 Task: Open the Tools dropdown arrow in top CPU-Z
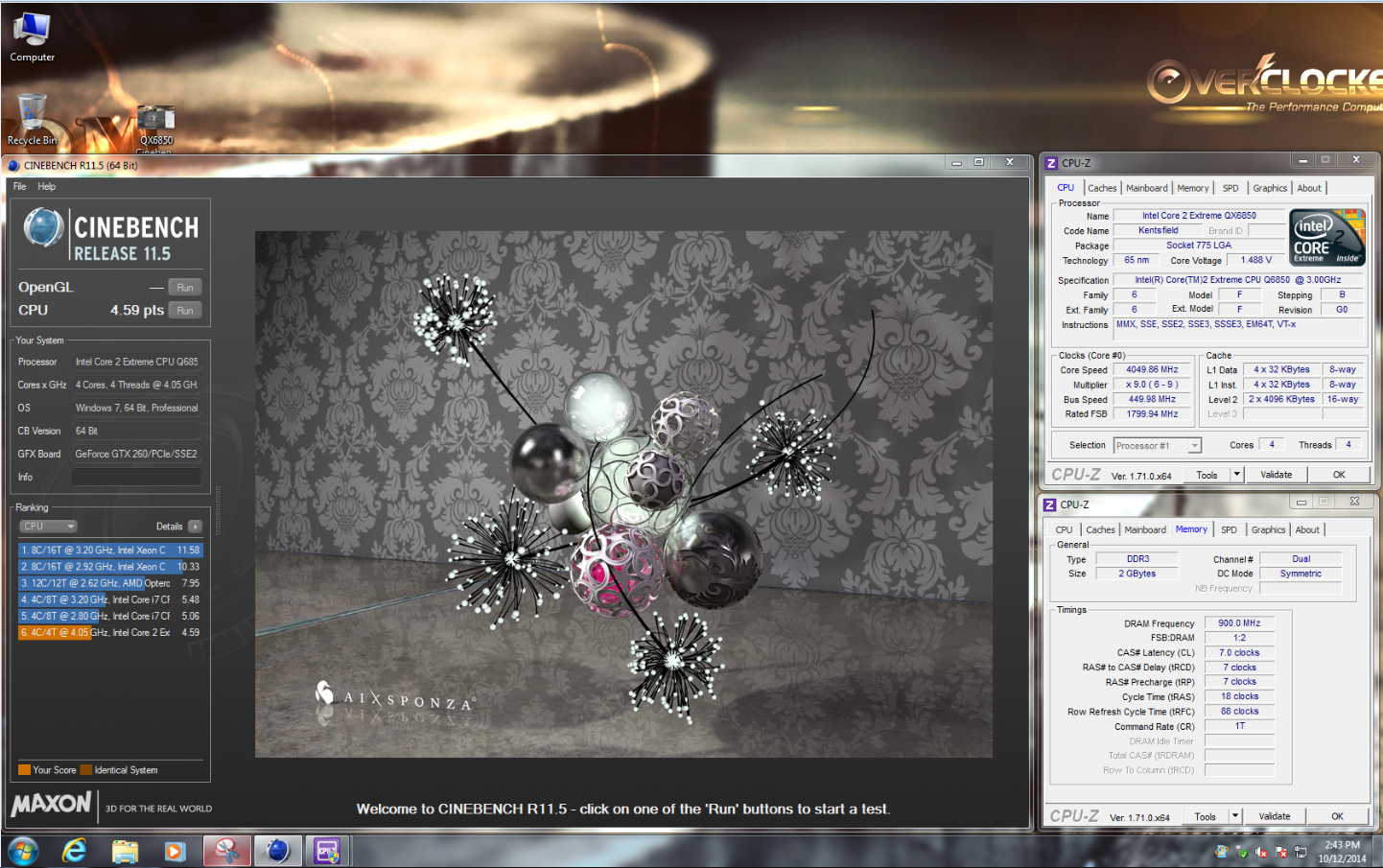[1236, 475]
